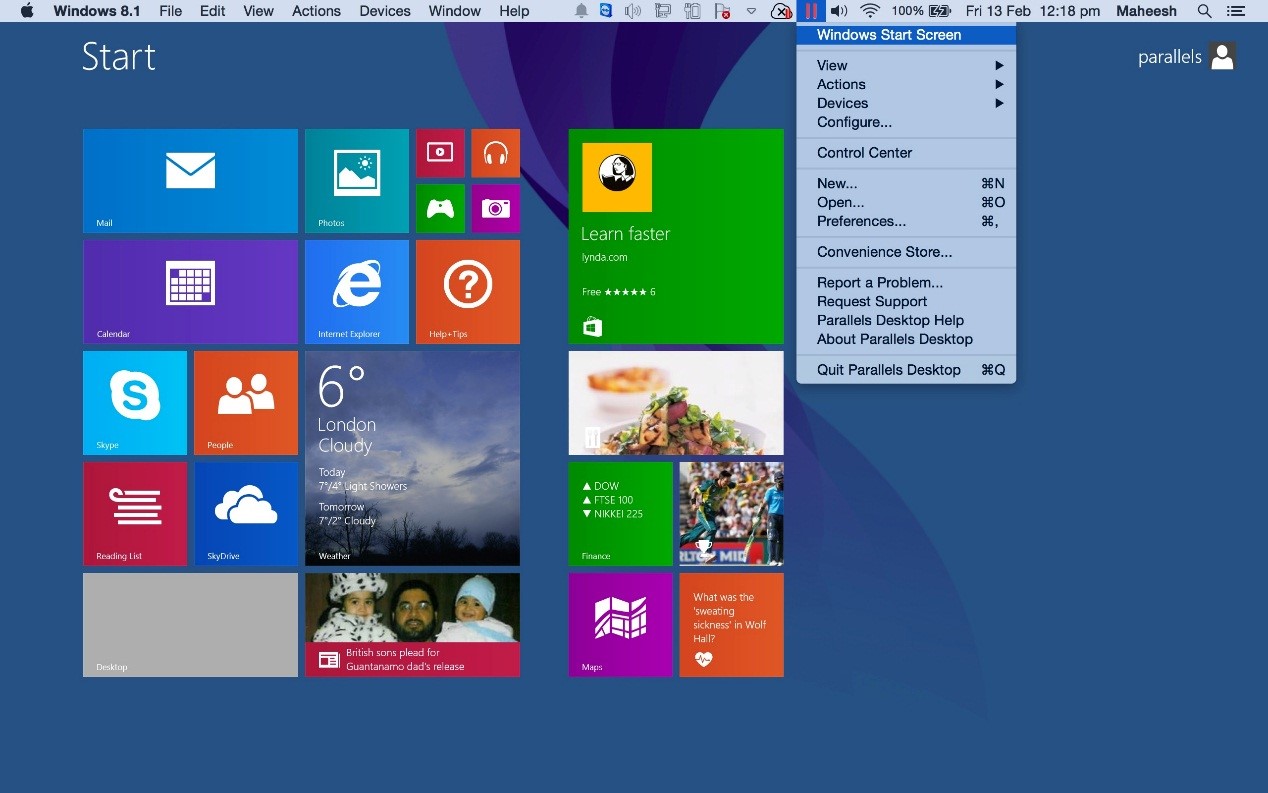Screen dimensions: 1268x793
Task: Open the Calendar tile
Action: pos(190,292)
